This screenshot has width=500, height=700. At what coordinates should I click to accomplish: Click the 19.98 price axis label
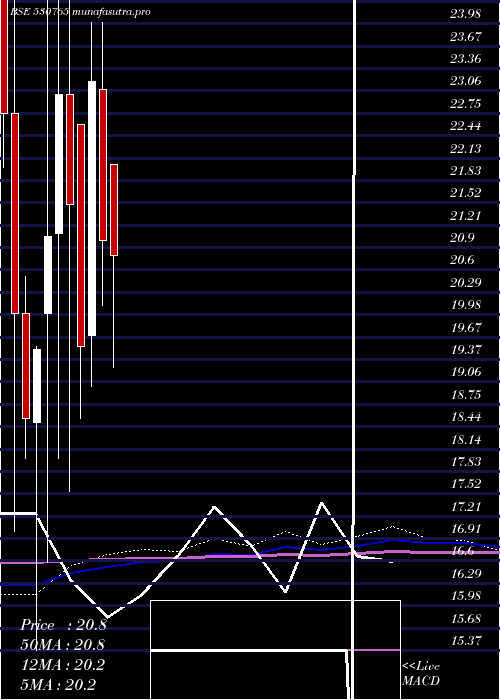(465, 305)
